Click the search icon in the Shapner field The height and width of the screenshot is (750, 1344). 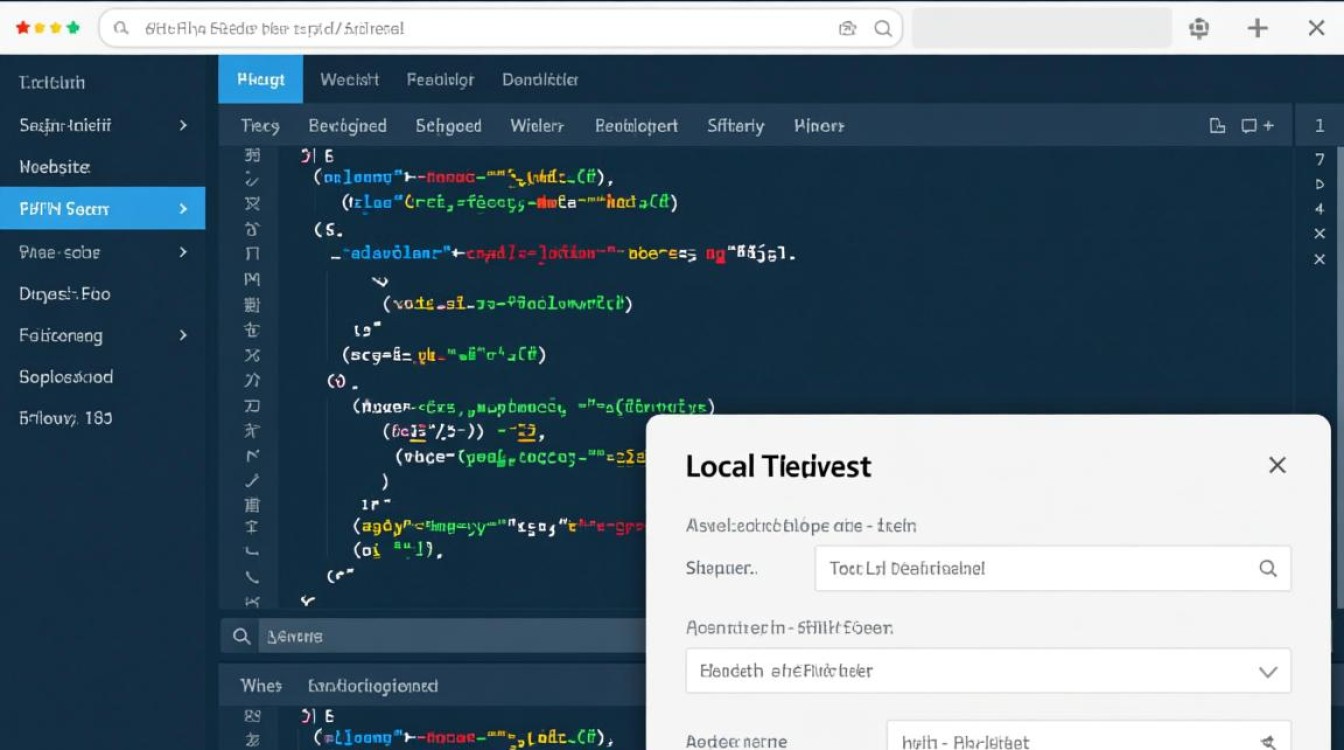click(x=1268, y=568)
